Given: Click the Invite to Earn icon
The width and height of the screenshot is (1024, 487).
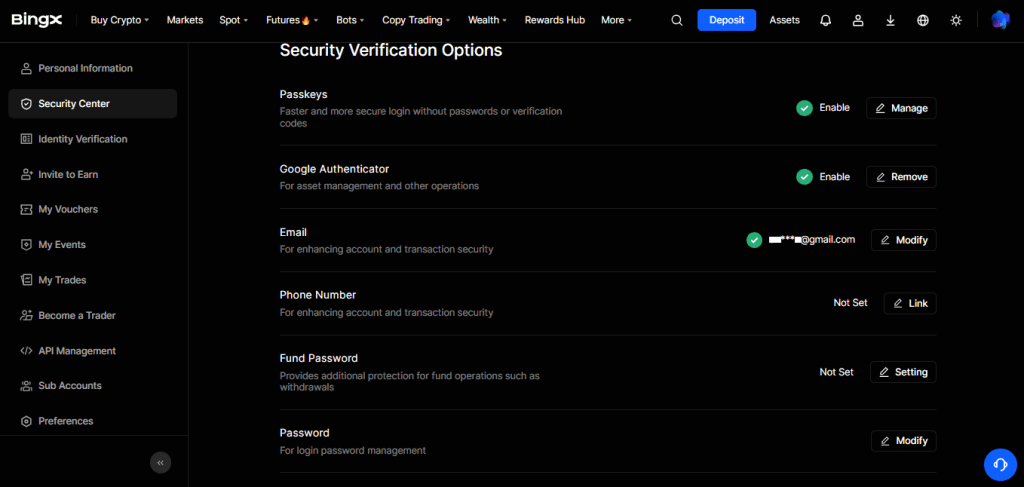Looking at the screenshot, I should pyautogui.click(x=26, y=174).
